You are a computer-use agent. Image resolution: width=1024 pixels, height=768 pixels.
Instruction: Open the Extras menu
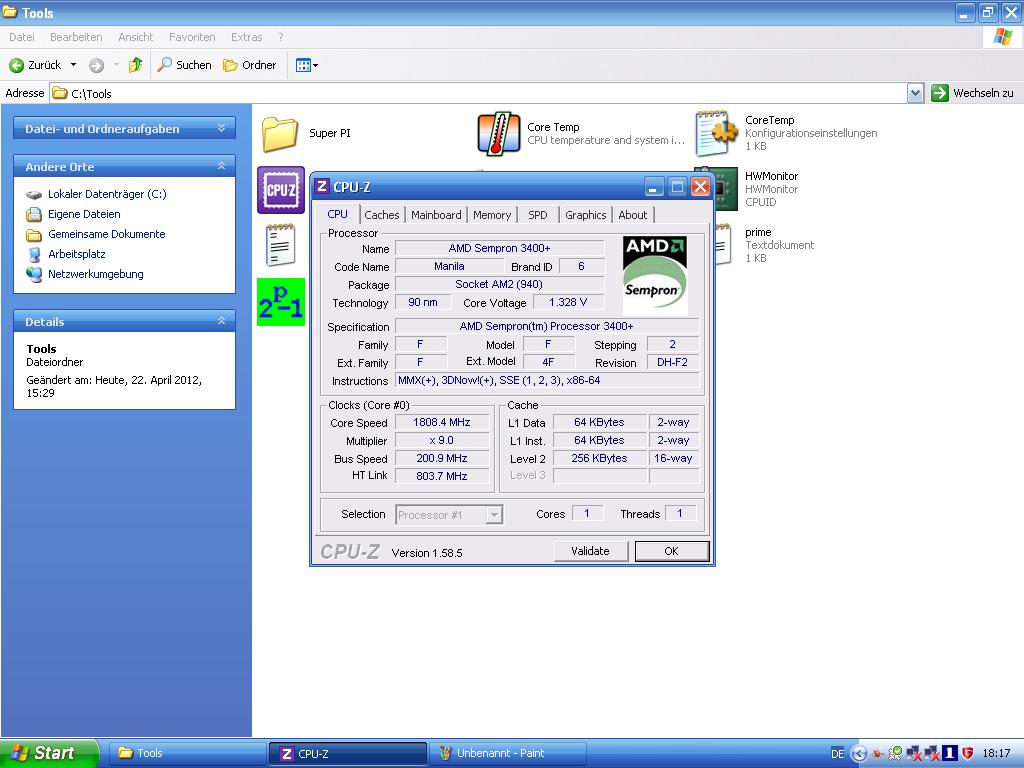[x=246, y=37]
